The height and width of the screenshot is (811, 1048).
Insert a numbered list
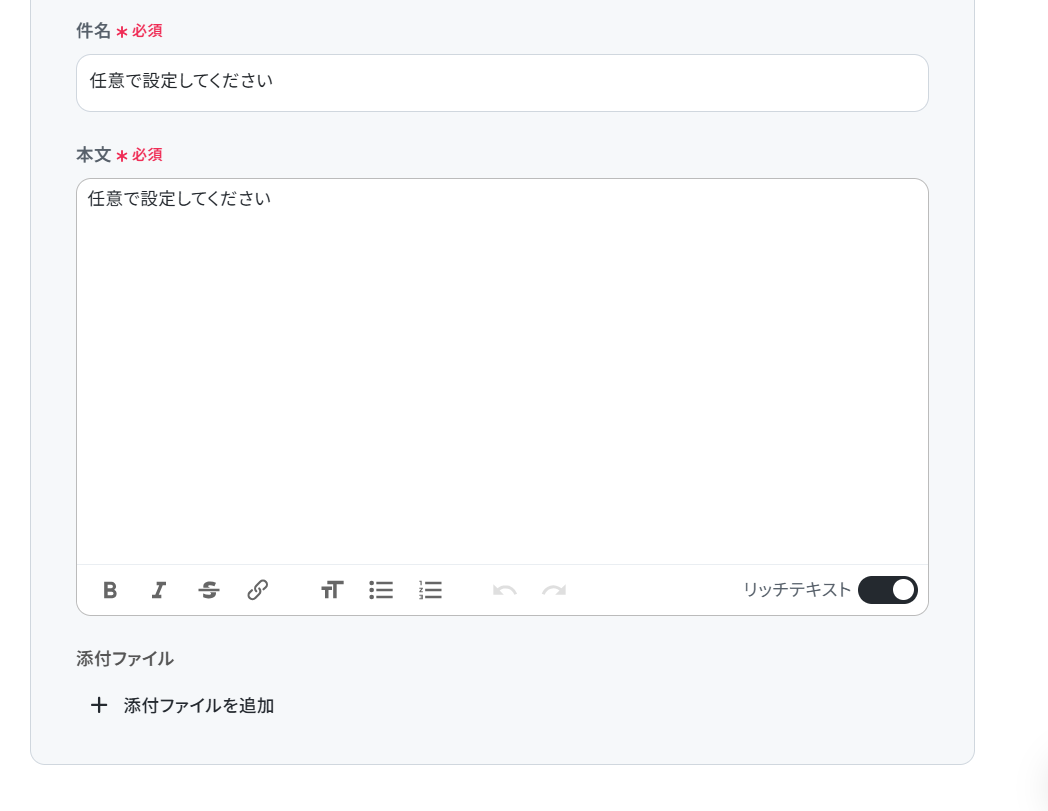tap(430, 590)
